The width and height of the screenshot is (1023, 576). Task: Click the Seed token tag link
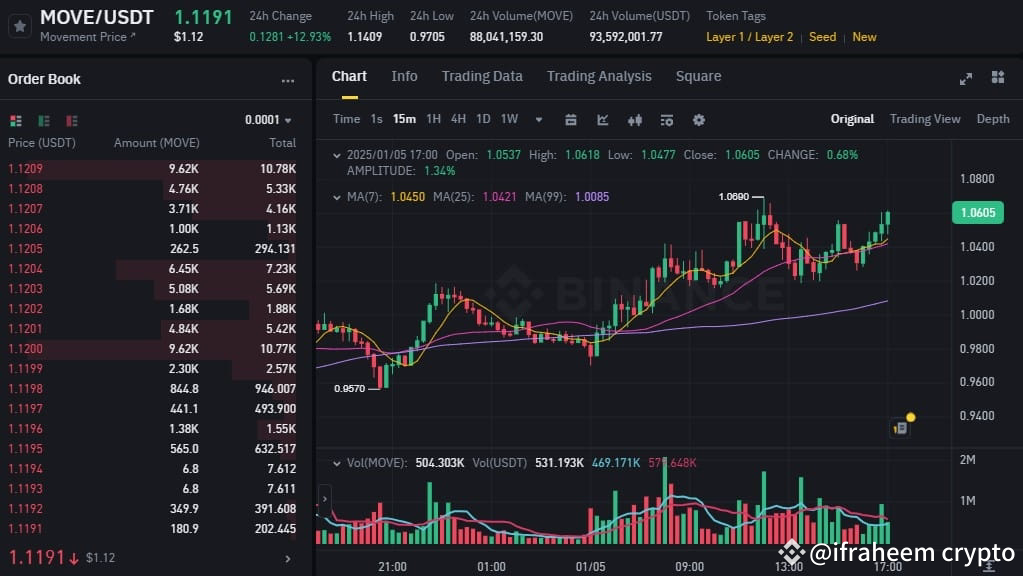tap(821, 37)
